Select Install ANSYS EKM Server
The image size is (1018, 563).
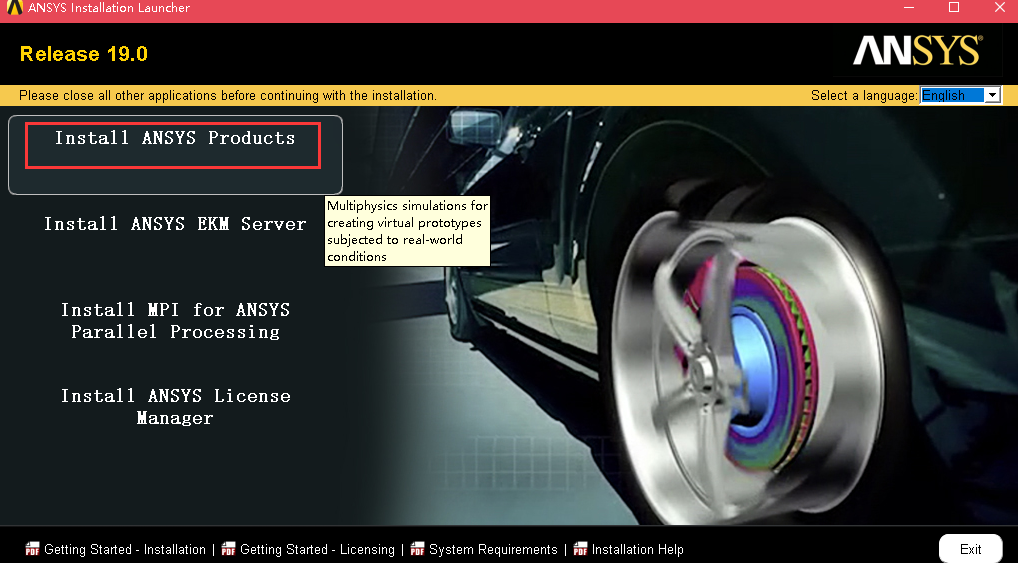click(x=175, y=224)
